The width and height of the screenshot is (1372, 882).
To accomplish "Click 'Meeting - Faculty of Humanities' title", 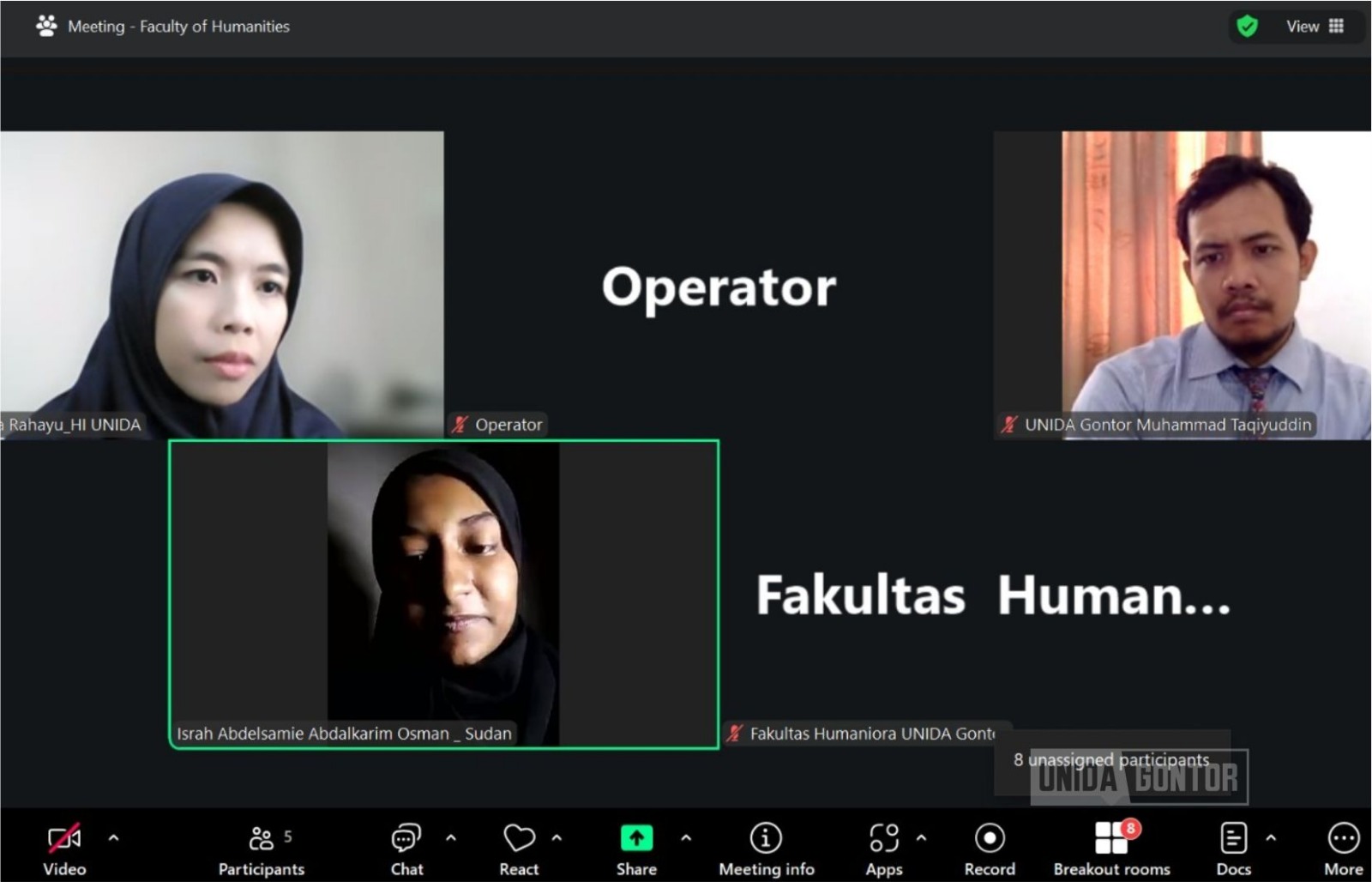I will click(x=178, y=27).
